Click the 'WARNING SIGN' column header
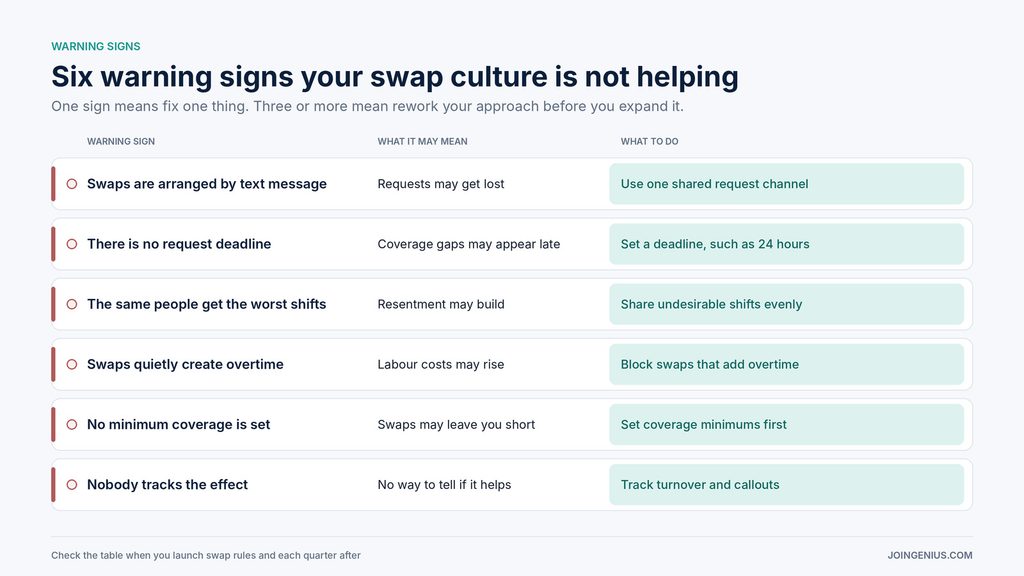Image resolution: width=1024 pixels, height=576 pixels. tap(121, 141)
